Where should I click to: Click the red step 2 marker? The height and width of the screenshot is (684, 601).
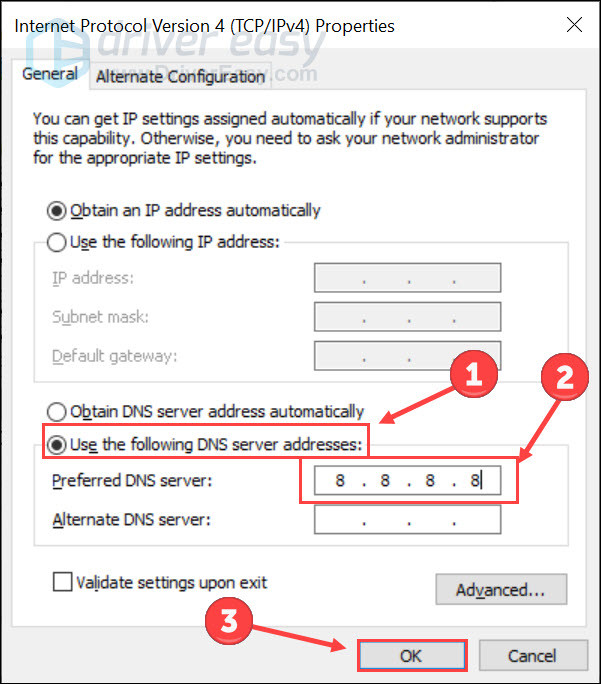[565, 377]
